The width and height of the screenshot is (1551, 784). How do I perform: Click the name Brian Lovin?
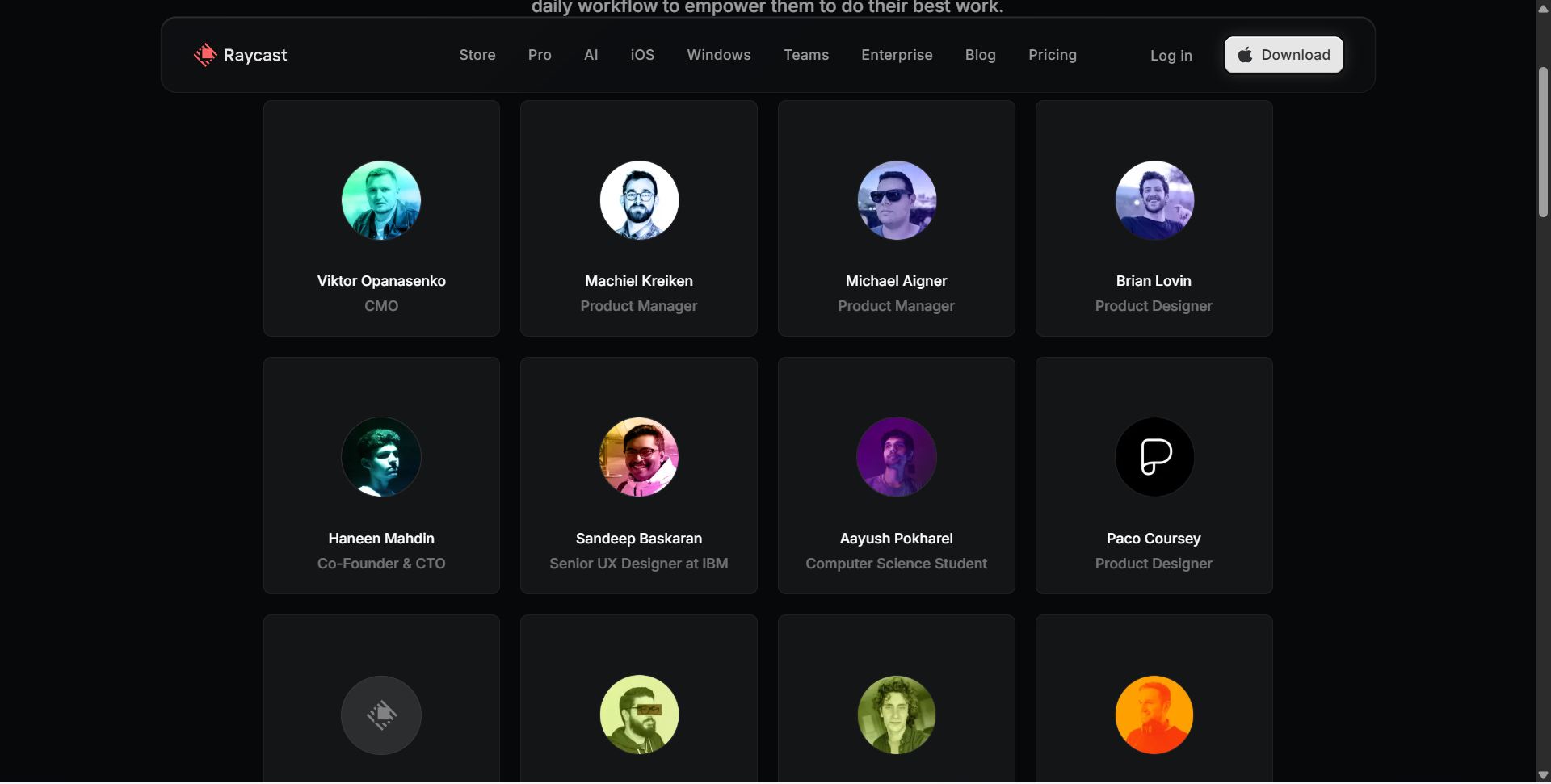1154,281
